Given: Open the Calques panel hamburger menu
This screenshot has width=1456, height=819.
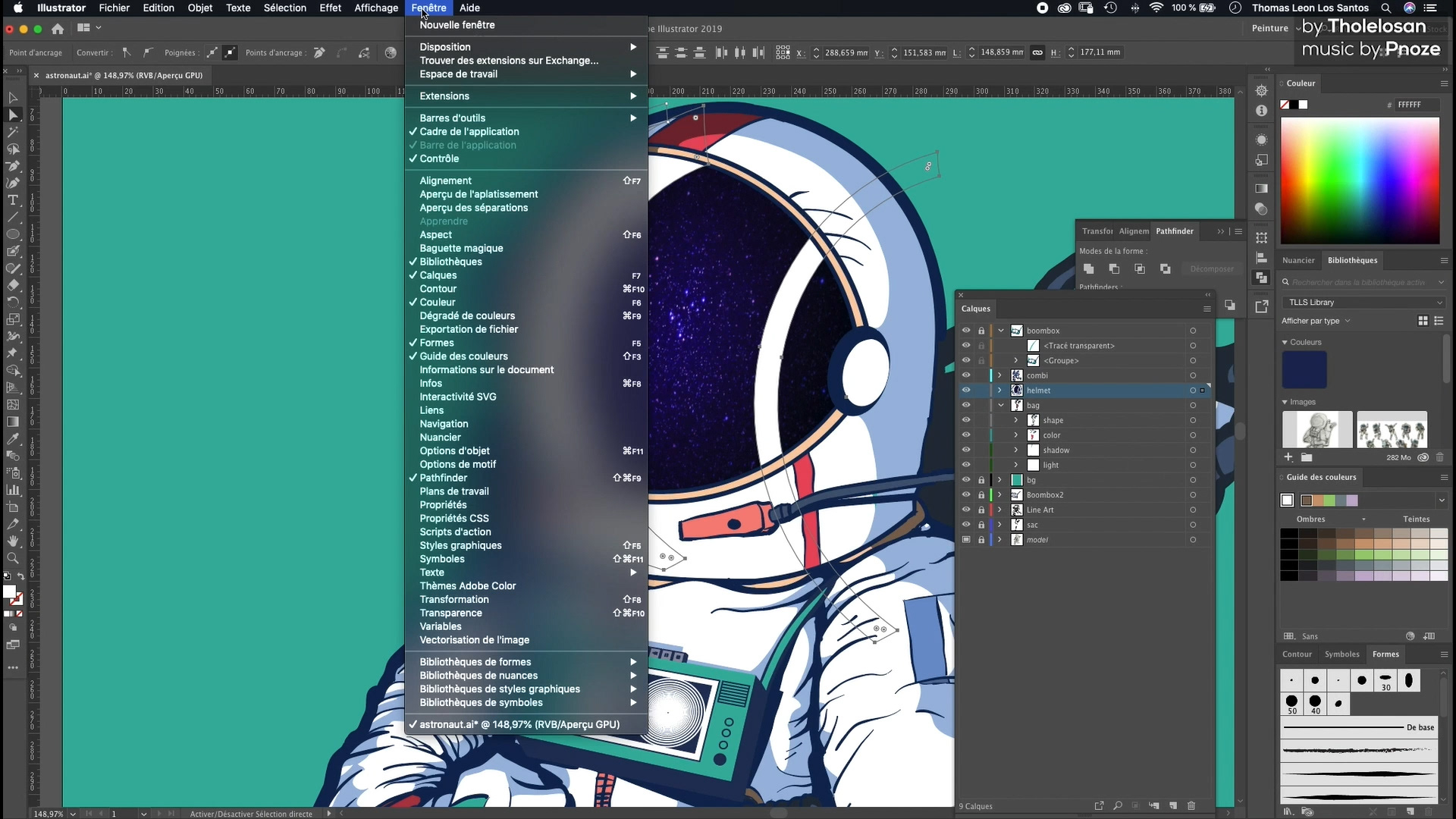Looking at the screenshot, I should pos(1207,309).
